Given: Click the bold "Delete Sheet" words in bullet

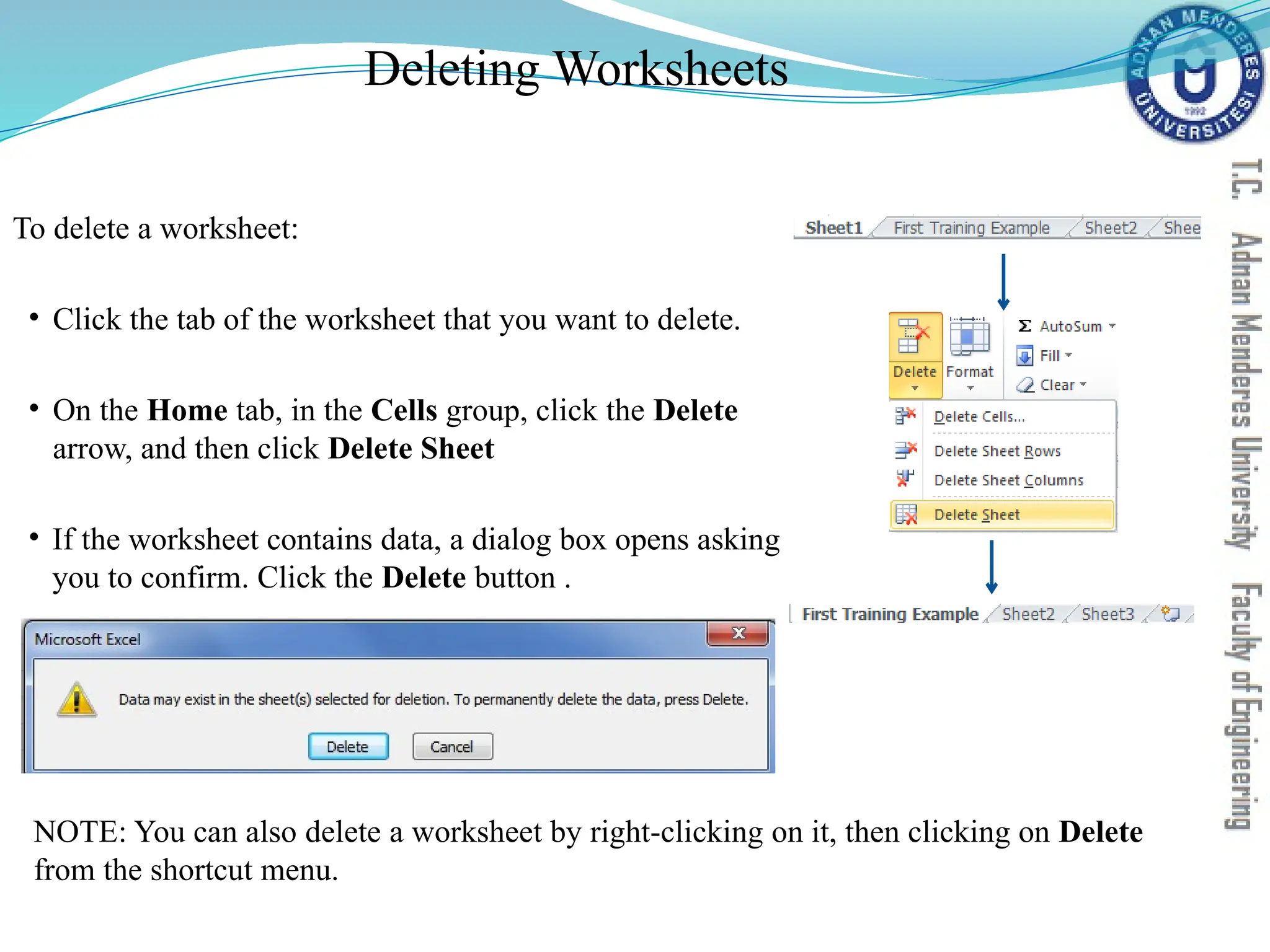Looking at the screenshot, I should point(411,448).
